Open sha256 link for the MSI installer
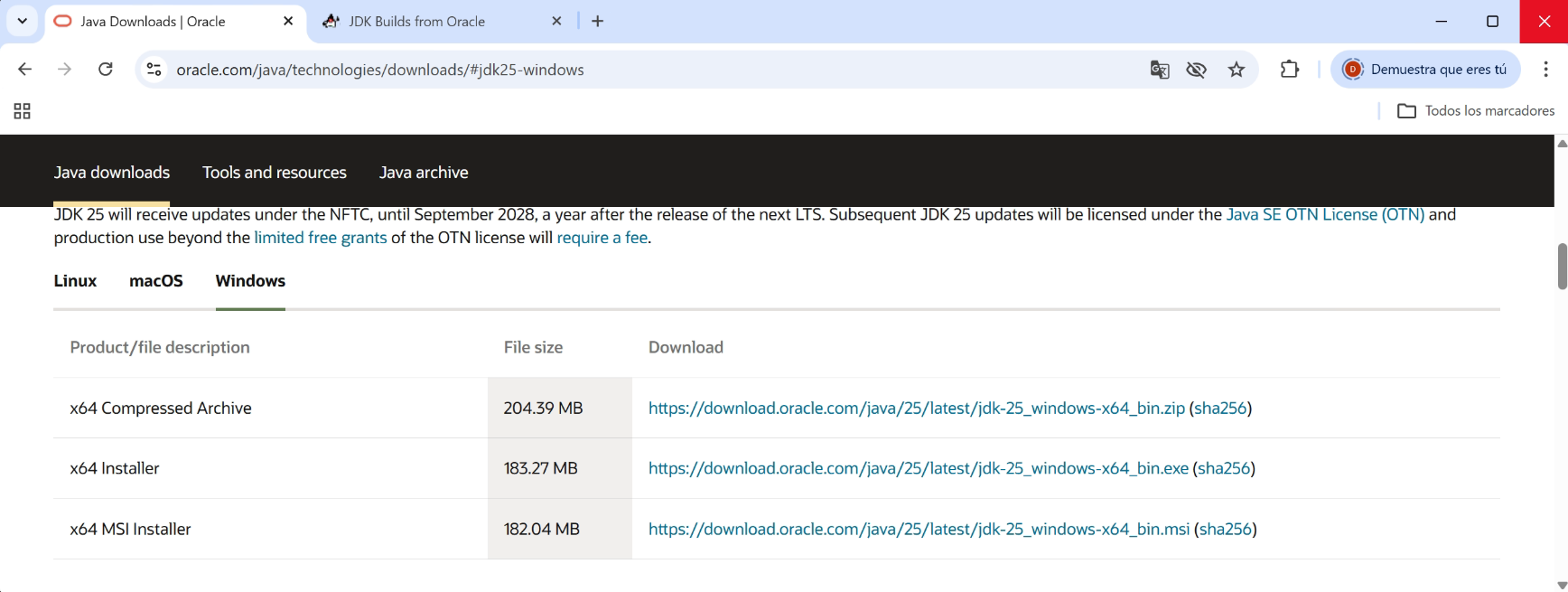The width and height of the screenshot is (1568, 592). 1226,529
